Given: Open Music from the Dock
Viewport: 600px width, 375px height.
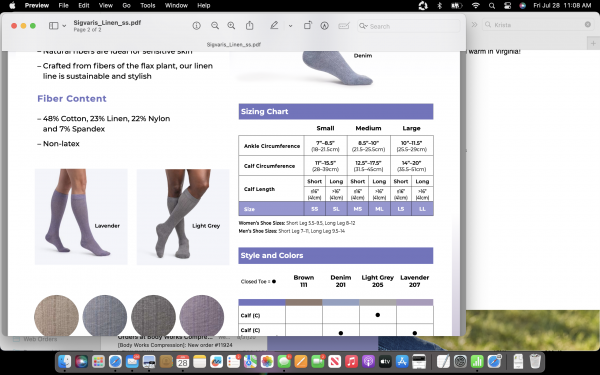Looking at the screenshot, I should (x=351, y=361).
